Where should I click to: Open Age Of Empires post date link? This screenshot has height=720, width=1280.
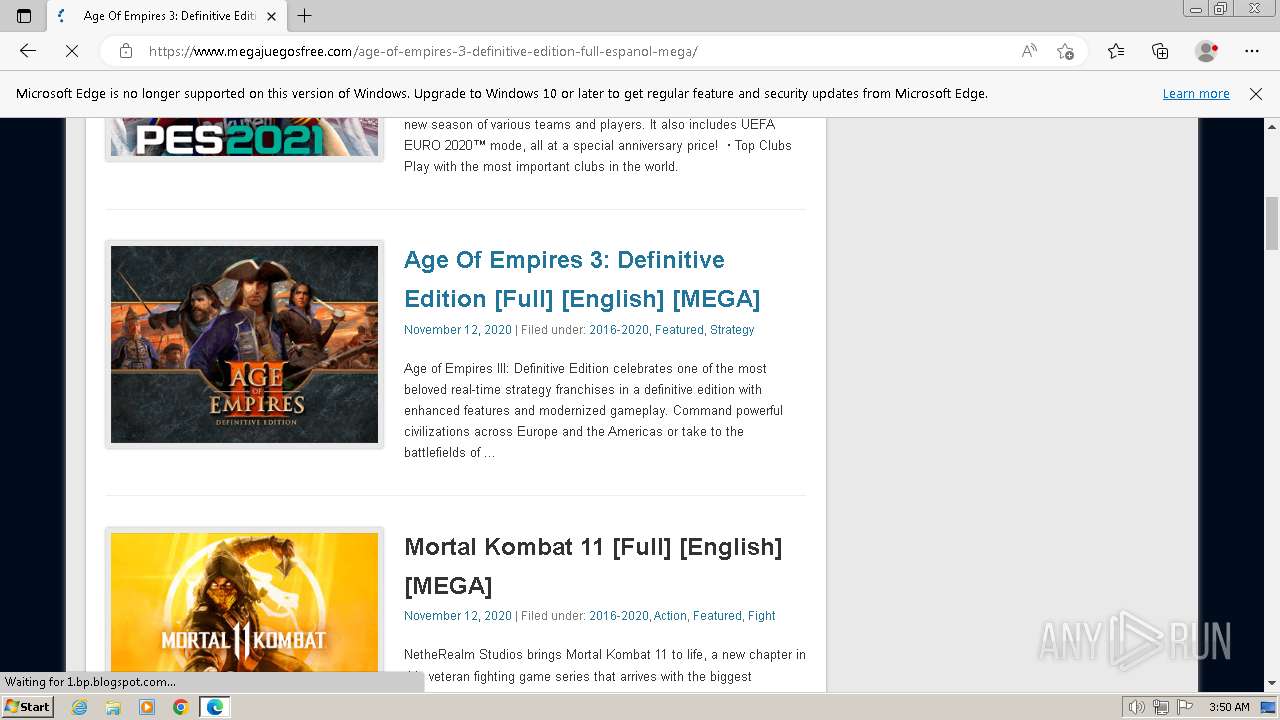(x=457, y=330)
